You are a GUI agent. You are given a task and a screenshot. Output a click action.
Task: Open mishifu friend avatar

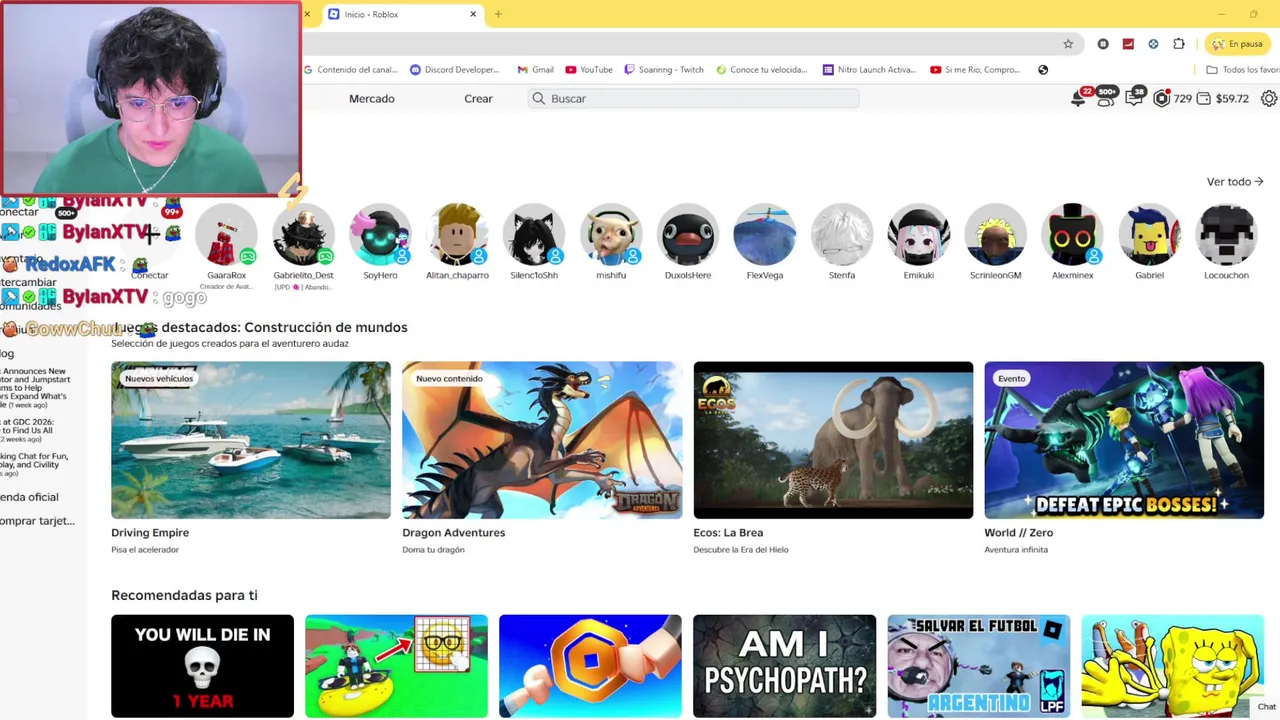pos(611,235)
